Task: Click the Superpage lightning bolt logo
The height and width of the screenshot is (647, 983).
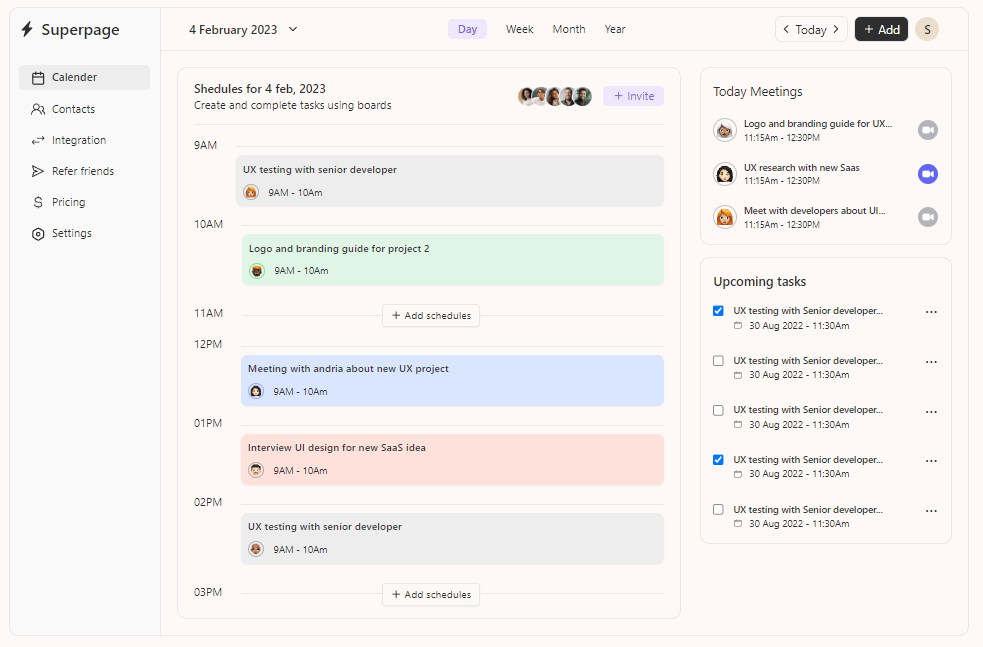Action: [27, 29]
